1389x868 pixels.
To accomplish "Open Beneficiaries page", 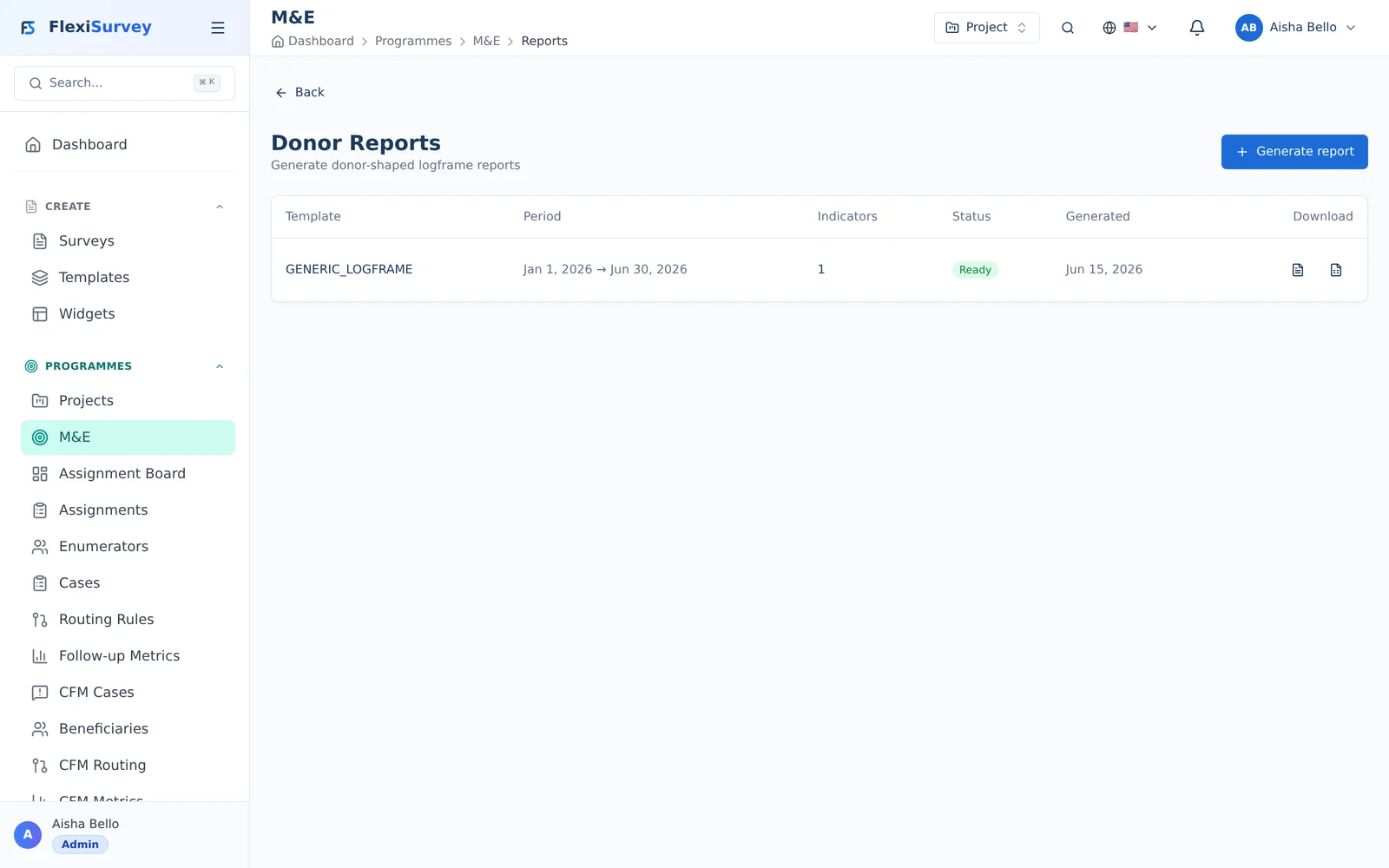I will click(128, 729).
